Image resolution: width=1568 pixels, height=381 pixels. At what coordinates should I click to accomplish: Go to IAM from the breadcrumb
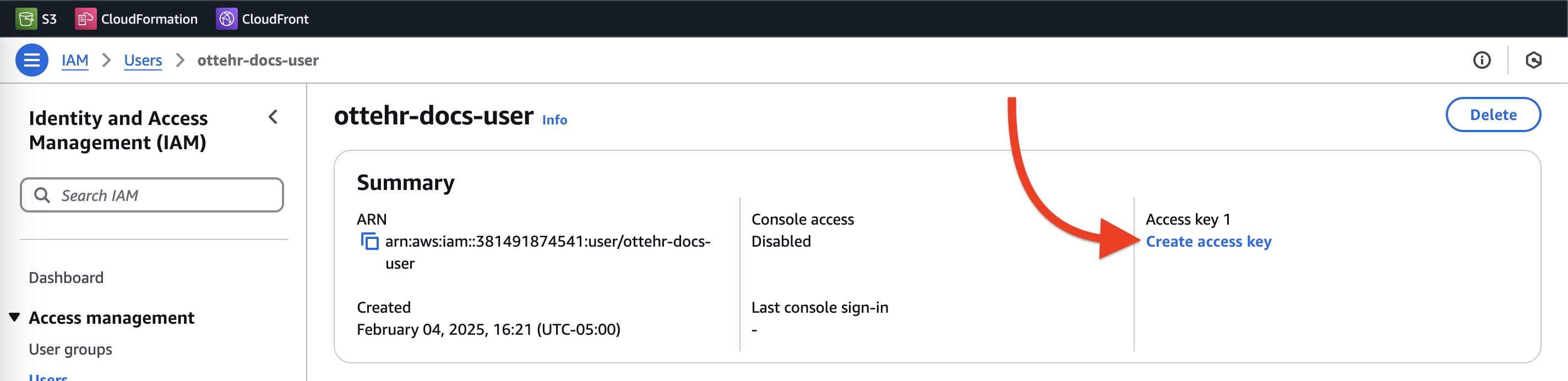click(x=75, y=59)
